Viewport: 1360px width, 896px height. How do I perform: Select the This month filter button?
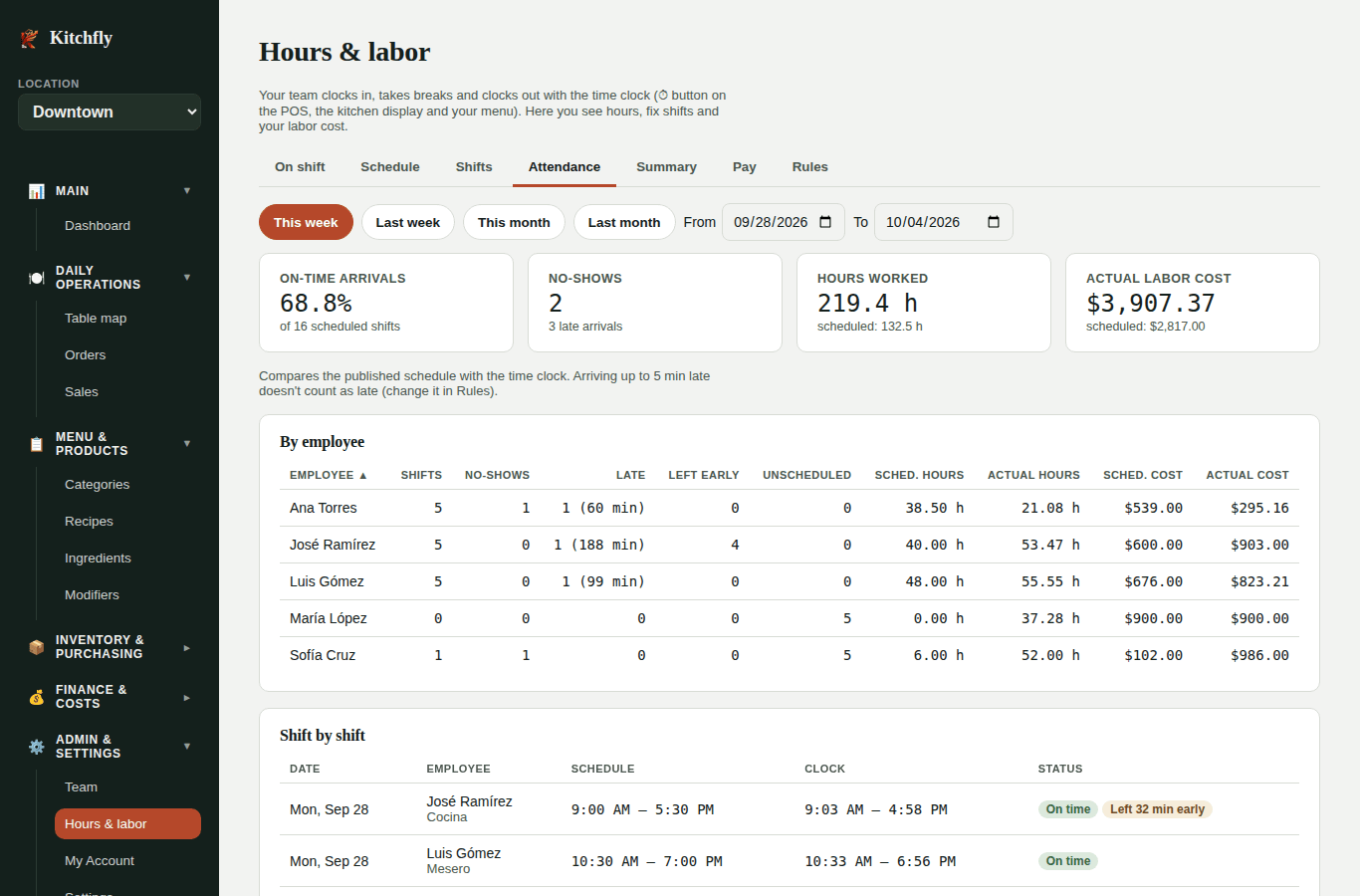514,222
